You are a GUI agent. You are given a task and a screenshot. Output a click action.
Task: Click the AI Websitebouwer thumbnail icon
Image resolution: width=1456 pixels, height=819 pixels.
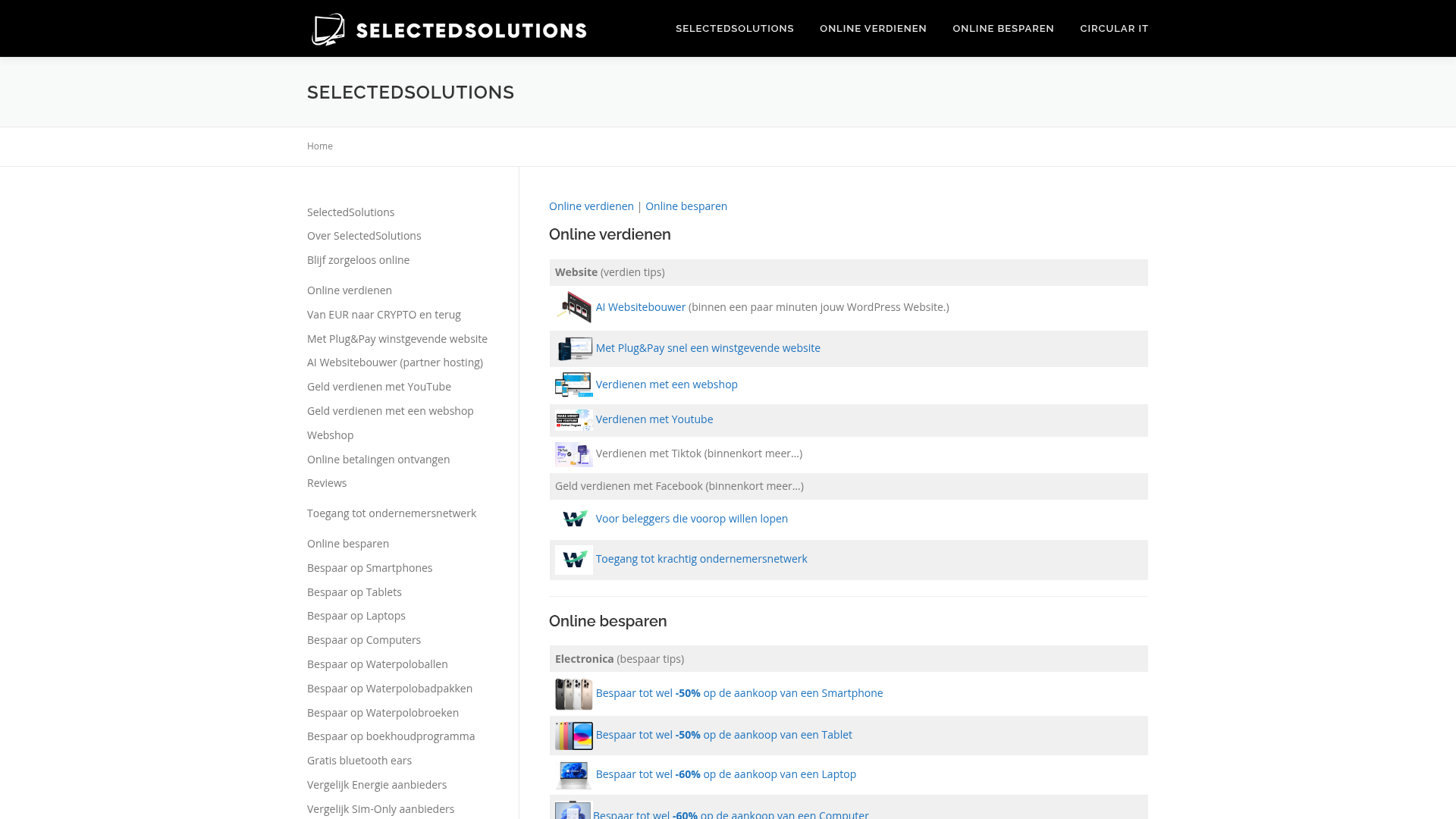tap(574, 308)
